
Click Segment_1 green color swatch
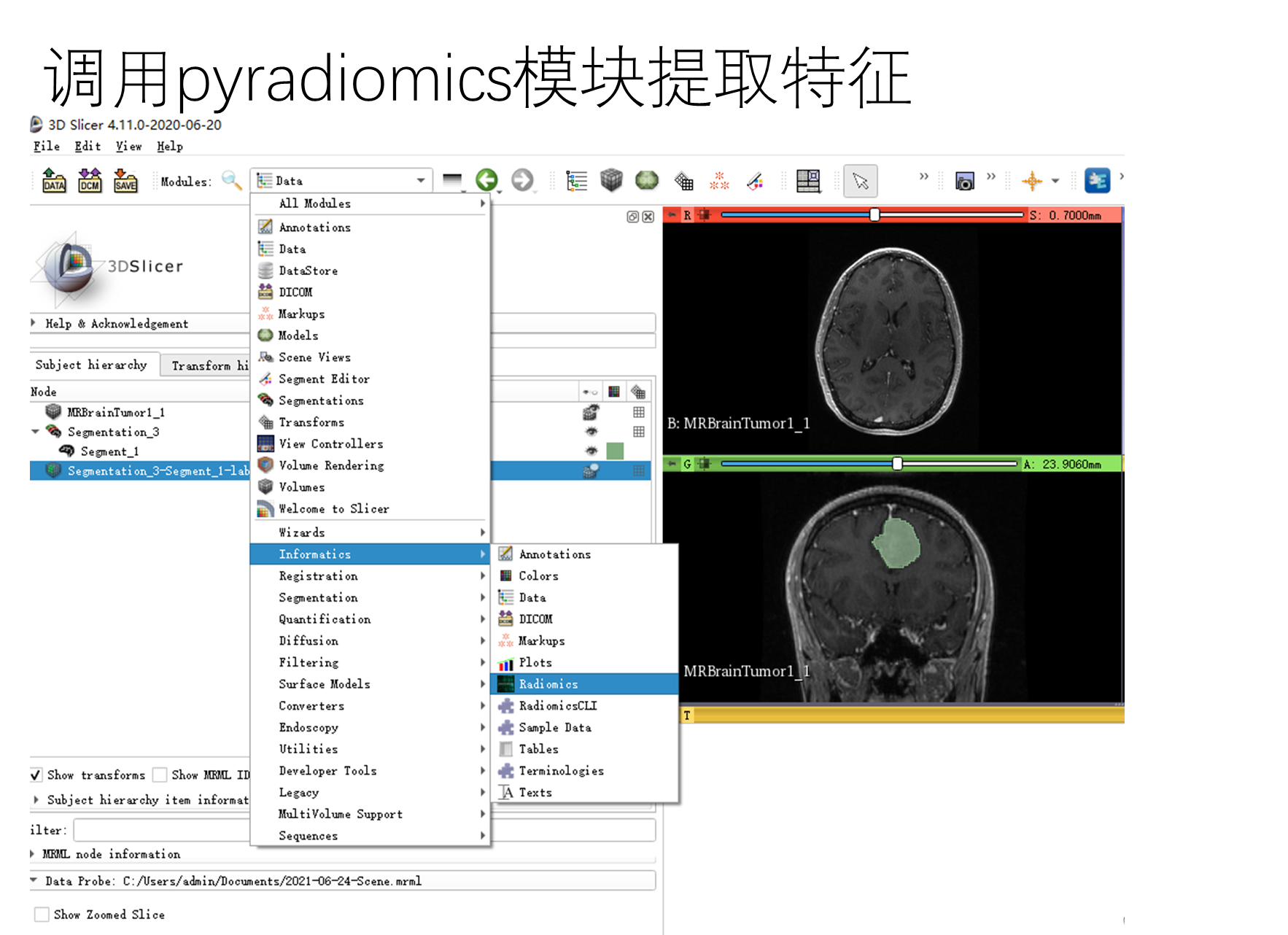[615, 451]
